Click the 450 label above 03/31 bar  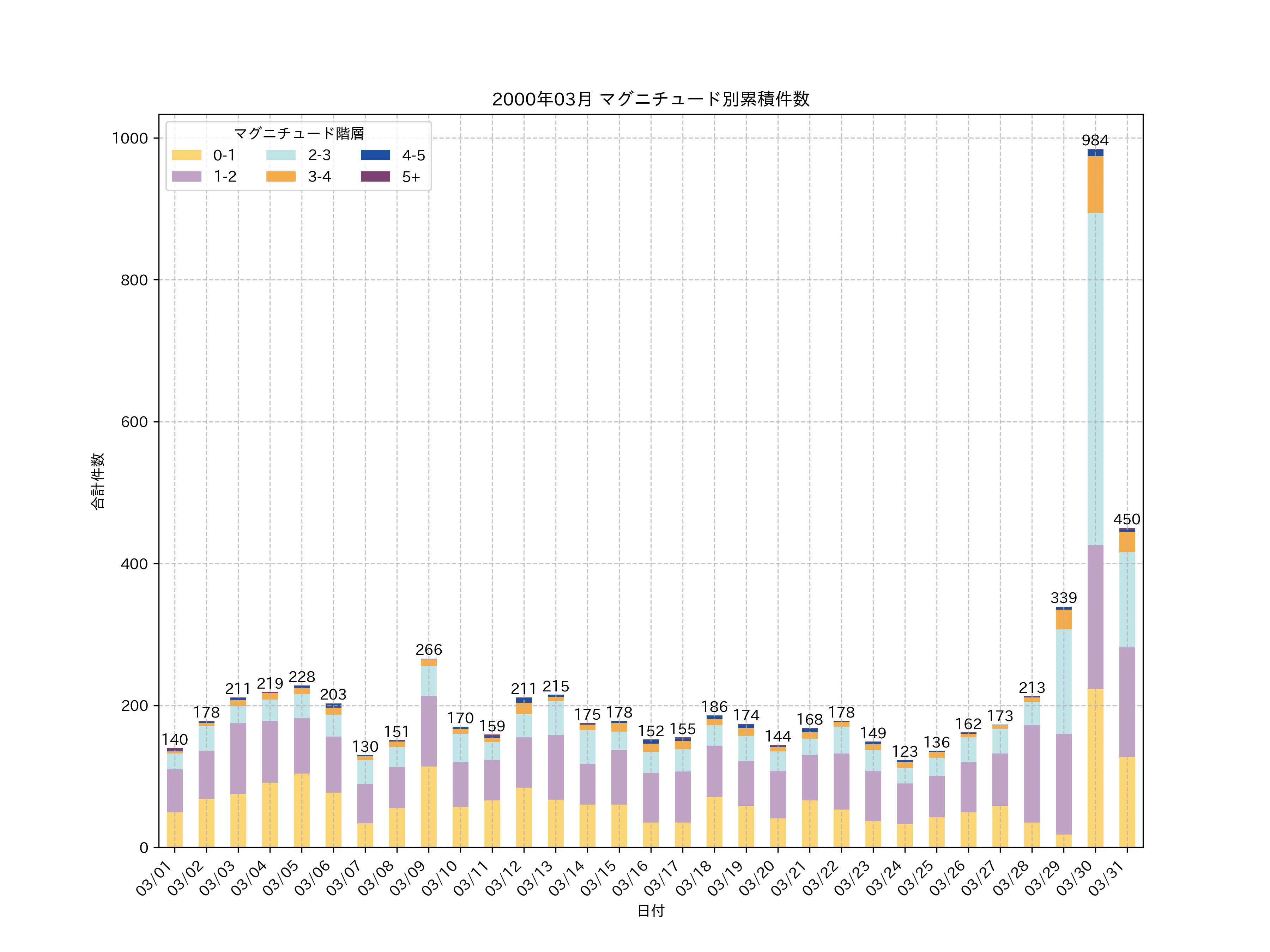point(1126,519)
